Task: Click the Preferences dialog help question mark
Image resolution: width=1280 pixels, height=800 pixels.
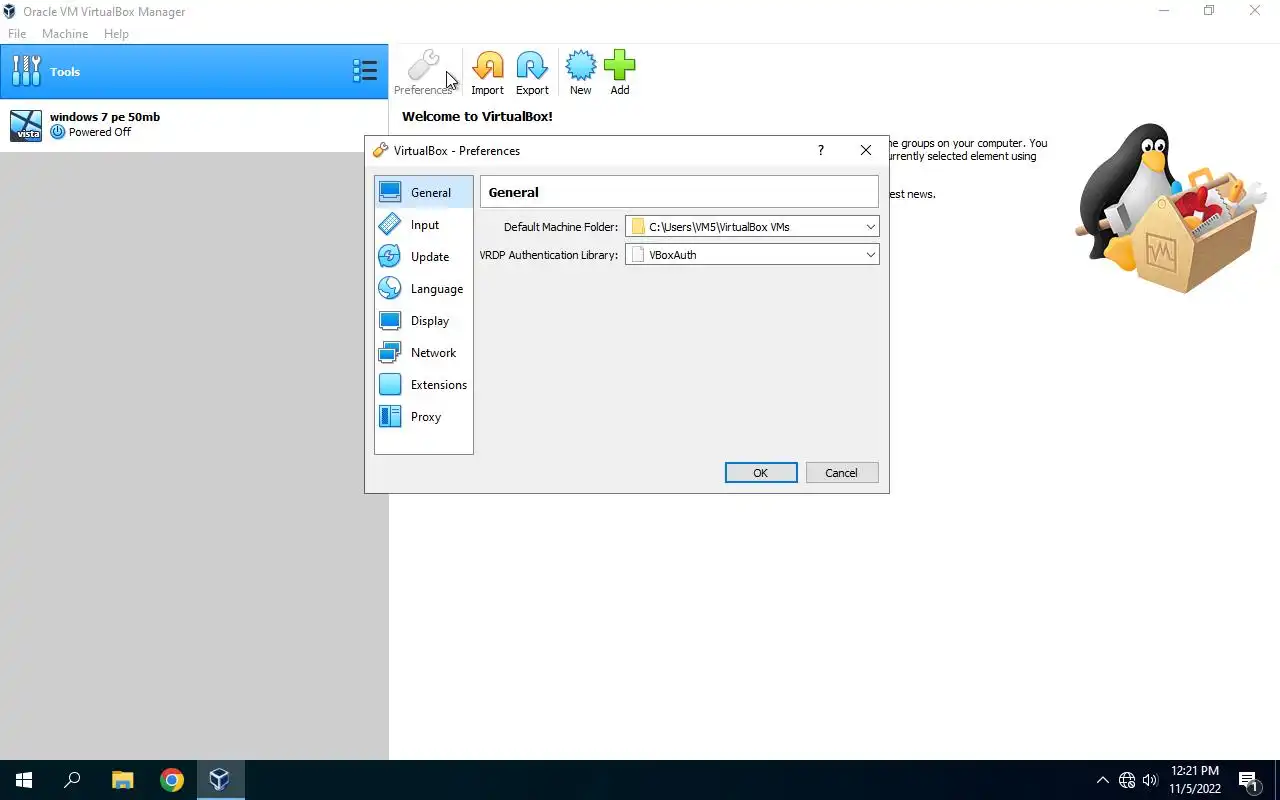Action: point(821,150)
